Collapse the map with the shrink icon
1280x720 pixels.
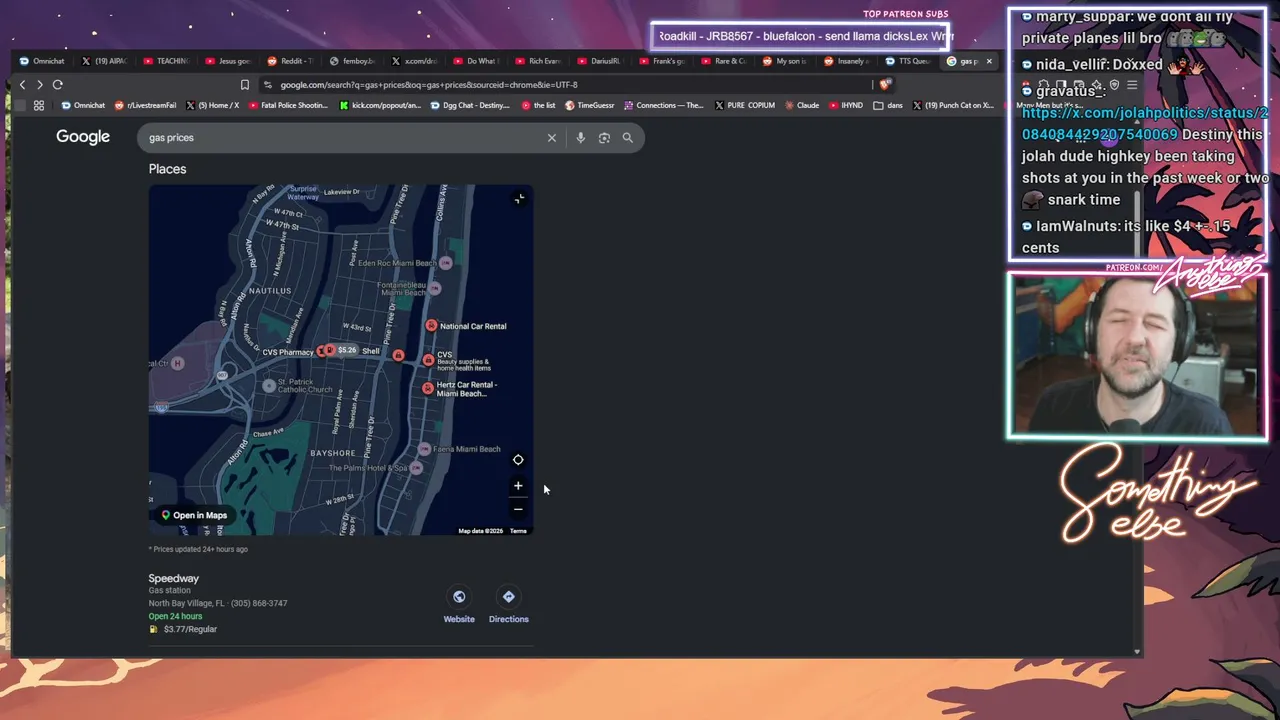519,199
